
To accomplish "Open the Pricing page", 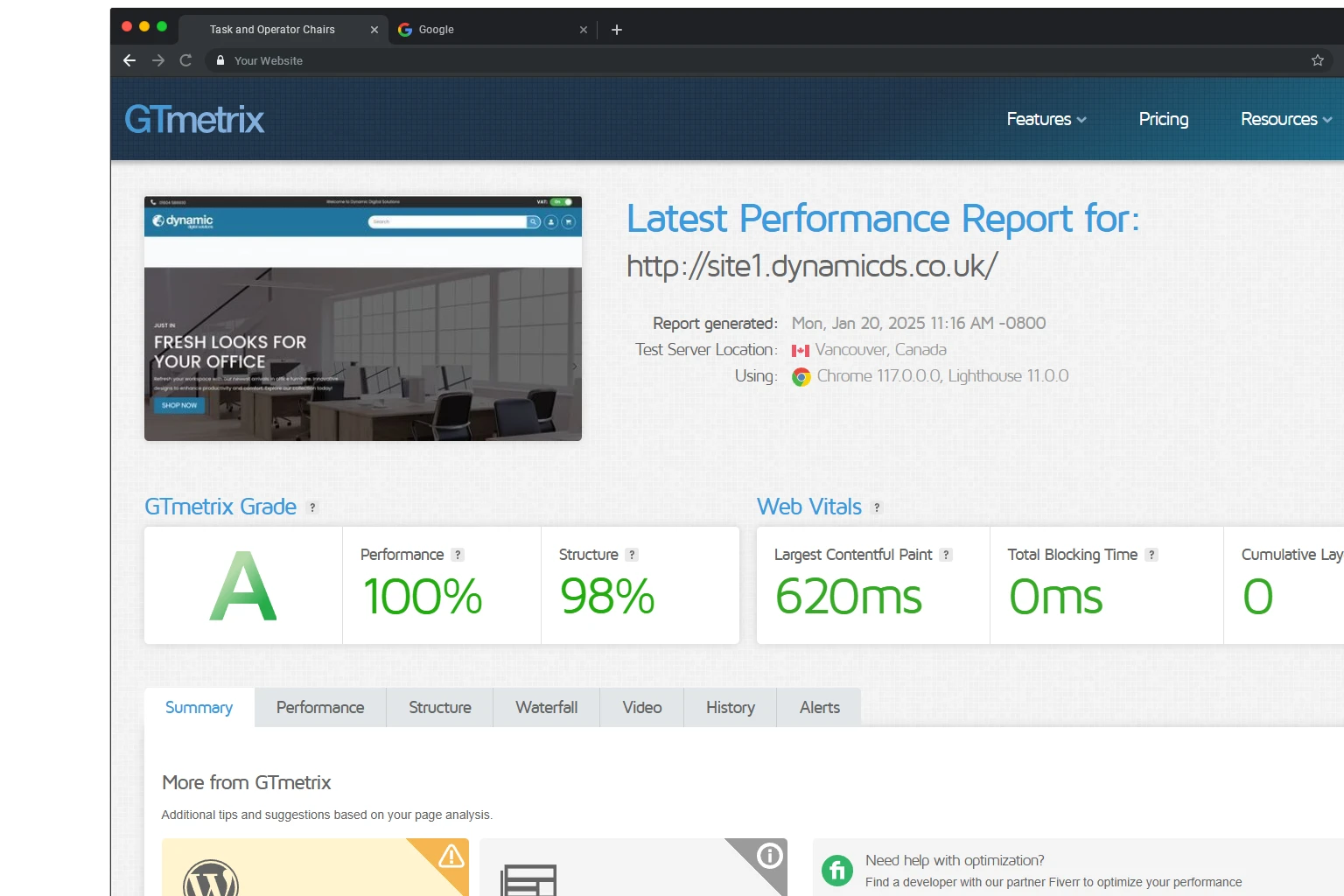I will click(x=1164, y=119).
